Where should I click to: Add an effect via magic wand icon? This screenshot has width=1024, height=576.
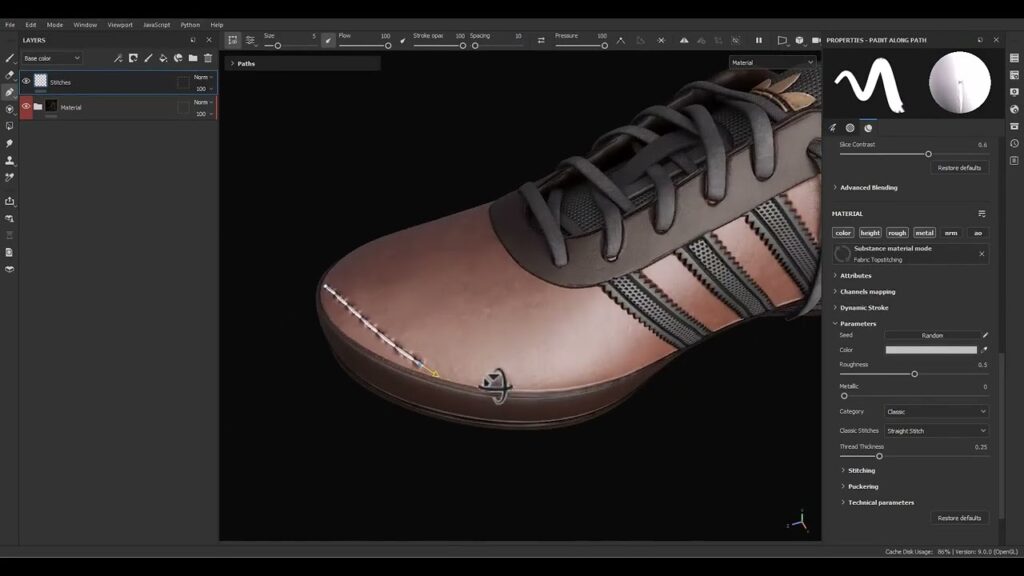pos(118,58)
